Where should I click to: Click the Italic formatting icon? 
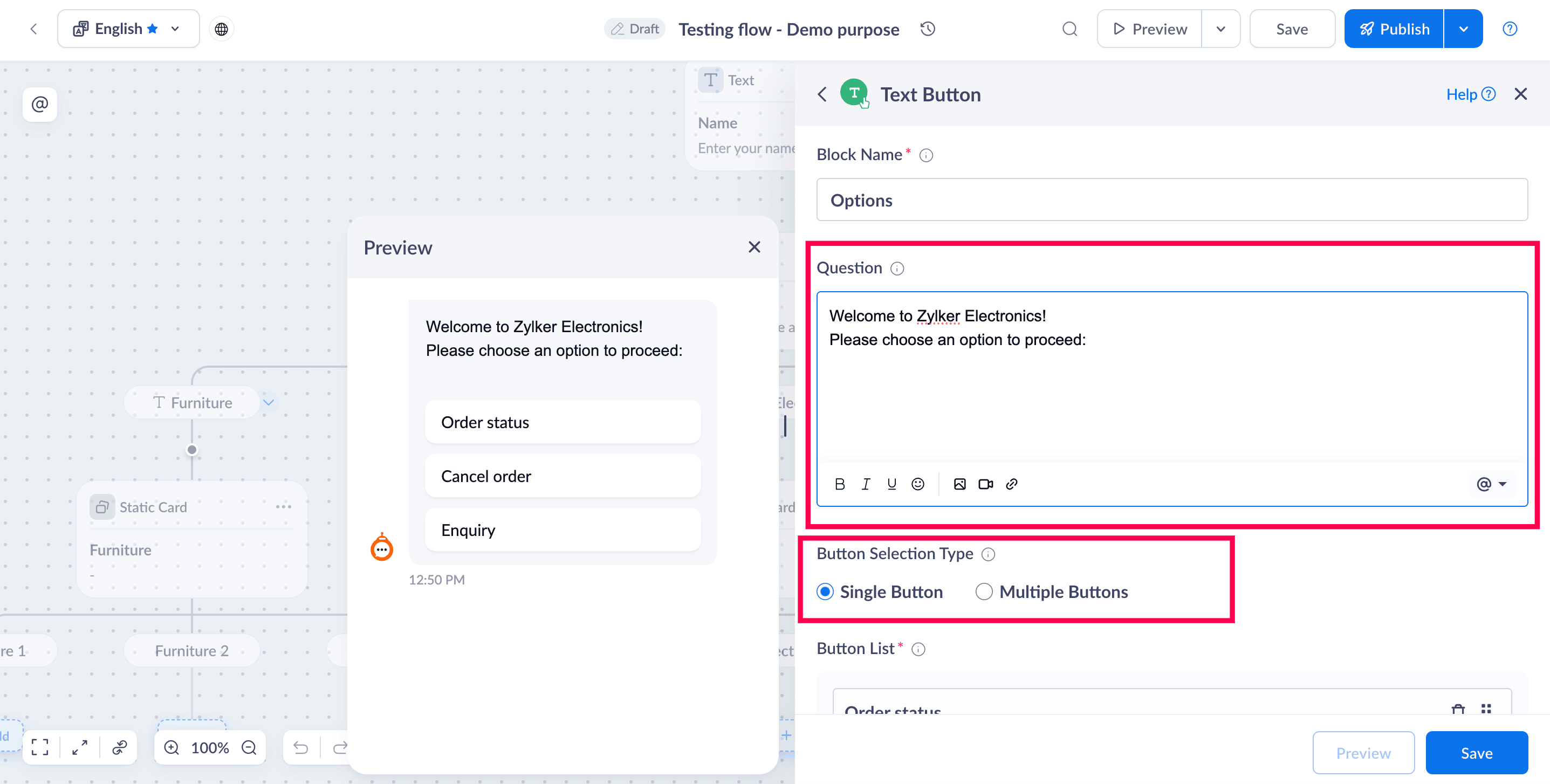point(865,484)
